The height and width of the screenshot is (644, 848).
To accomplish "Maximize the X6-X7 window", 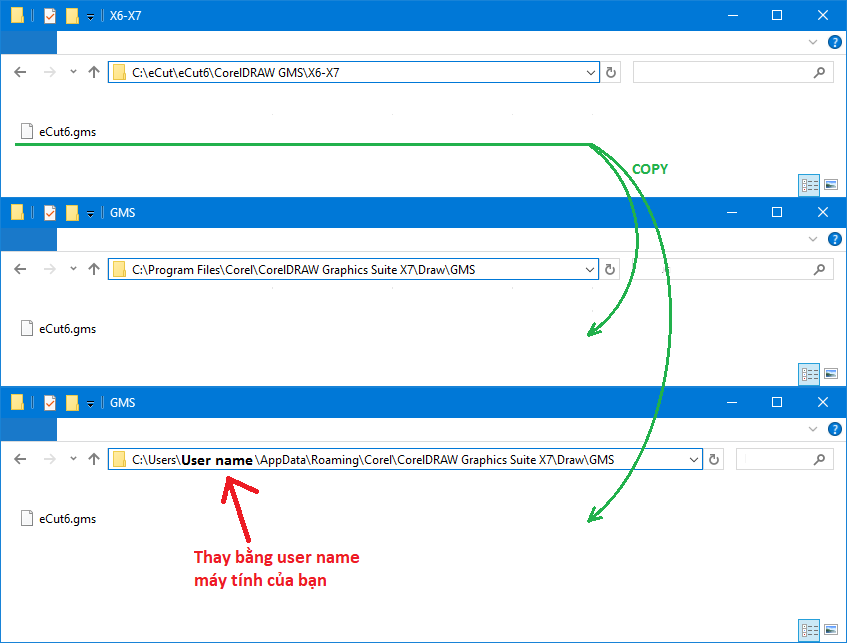I will tap(777, 15).
